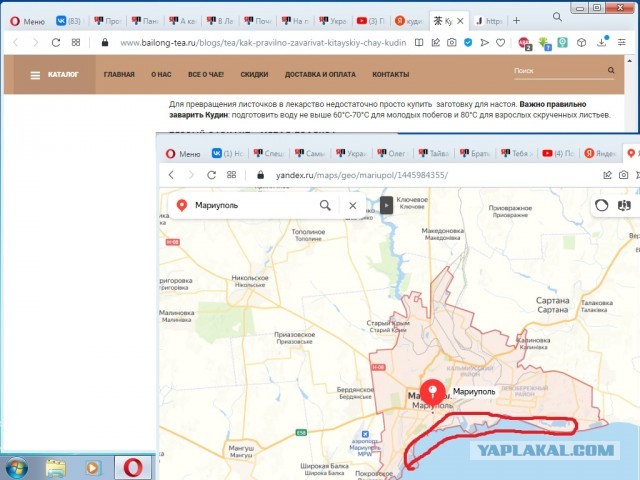
Task: Click the red extension icon with badge 2
Action: click(524, 43)
